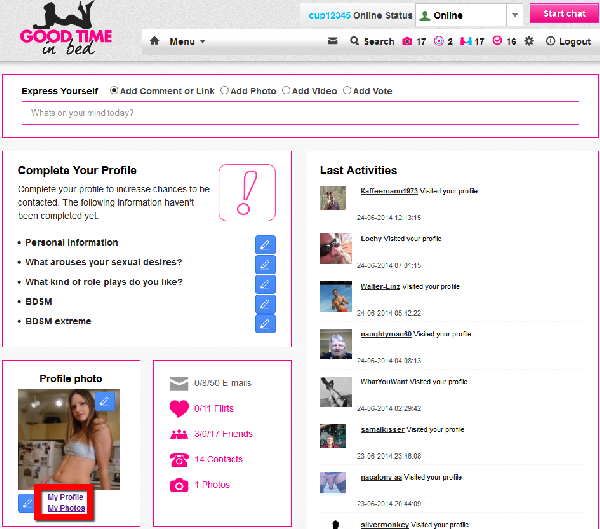This screenshot has height=529, width=600.
Task: Expand the Online Status dropdown
Action: [515, 15]
